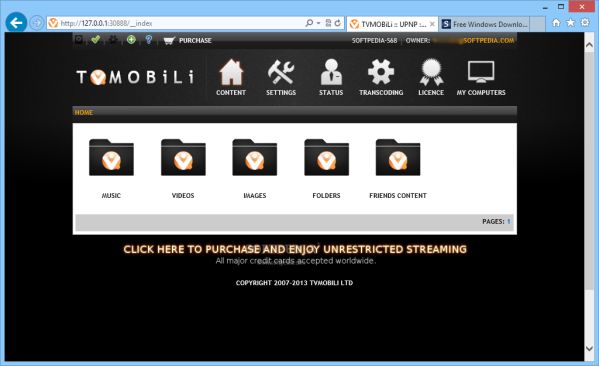The image size is (599, 366).
Task: Click the blue question mark help icon
Action: click(149, 39)
